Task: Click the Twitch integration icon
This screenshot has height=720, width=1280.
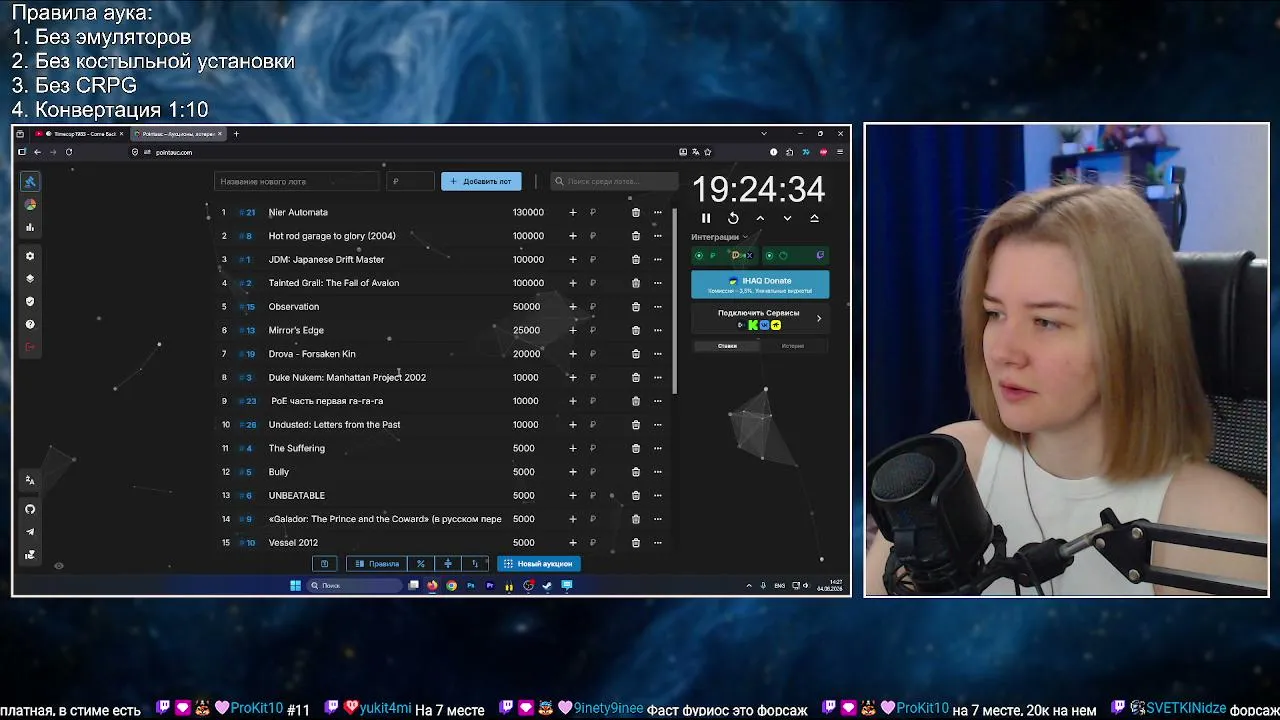Action: pos(820,256)
